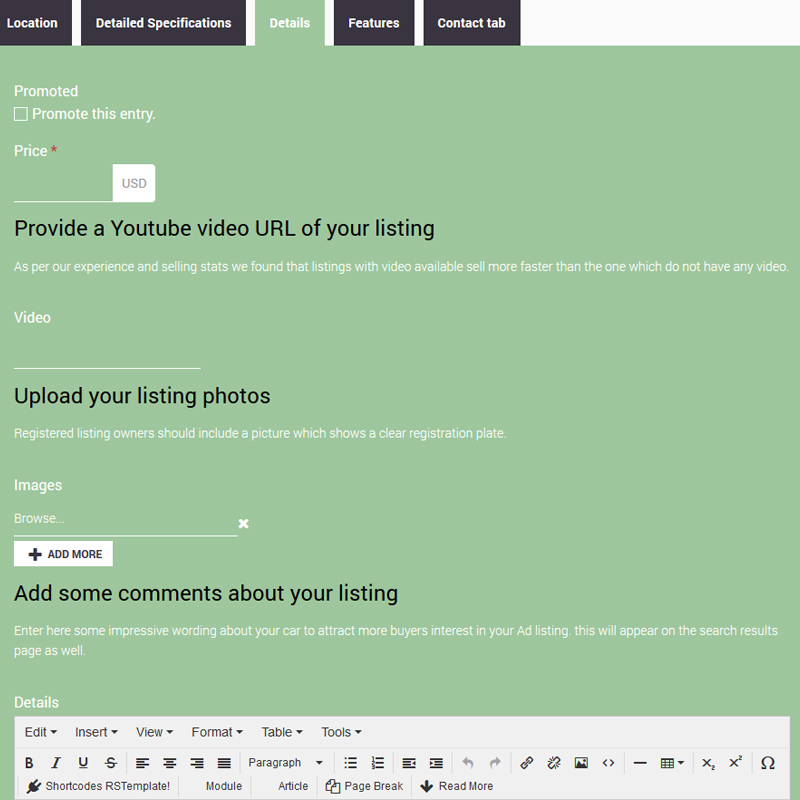Redo the last edit
Image resolution: width=800 pixels, height=800 pixels.
495,763
